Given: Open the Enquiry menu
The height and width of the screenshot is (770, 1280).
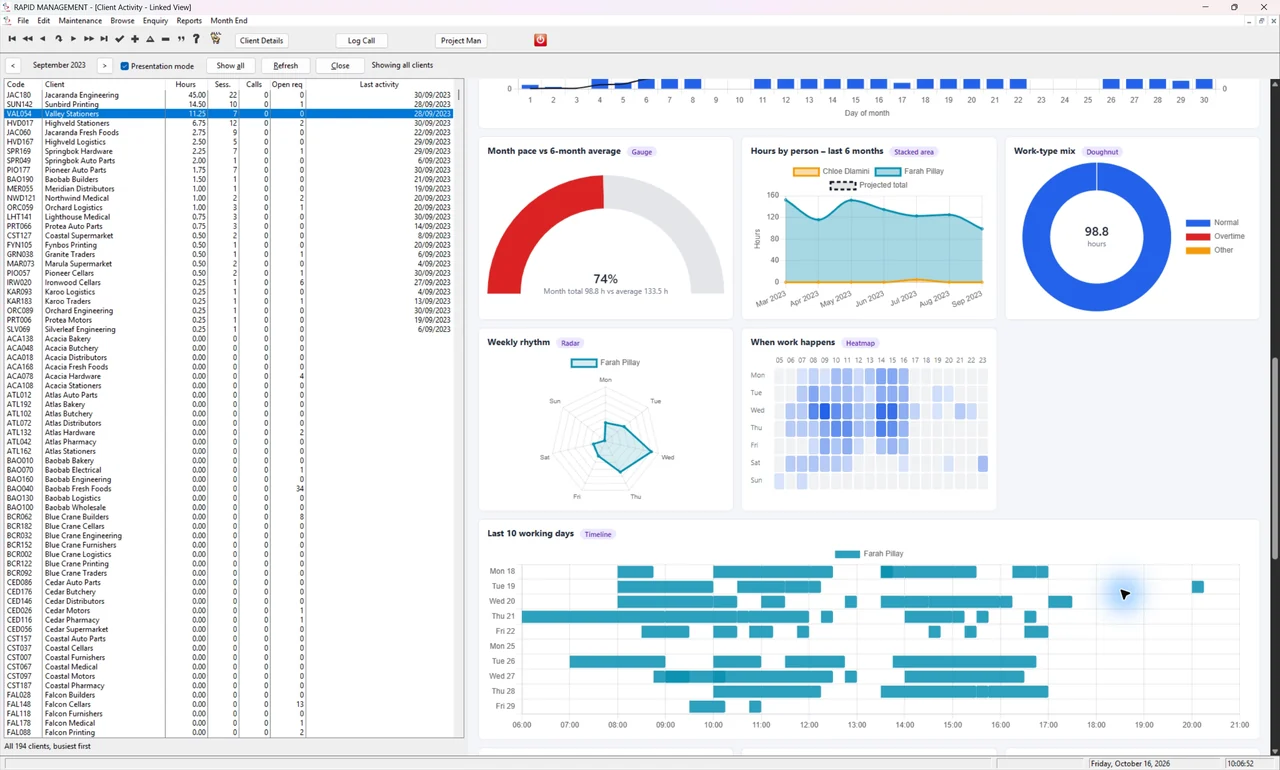Looking at the screenshot, I should tap(155, 21).
